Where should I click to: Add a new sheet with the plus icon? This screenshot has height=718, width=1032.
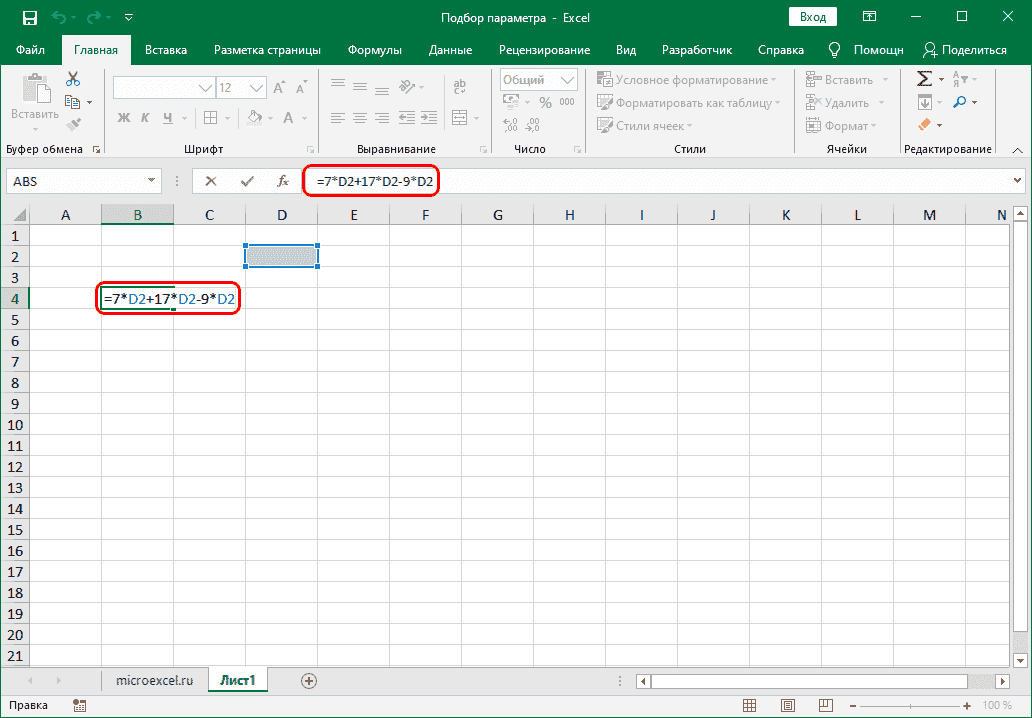tap(309, 680)
